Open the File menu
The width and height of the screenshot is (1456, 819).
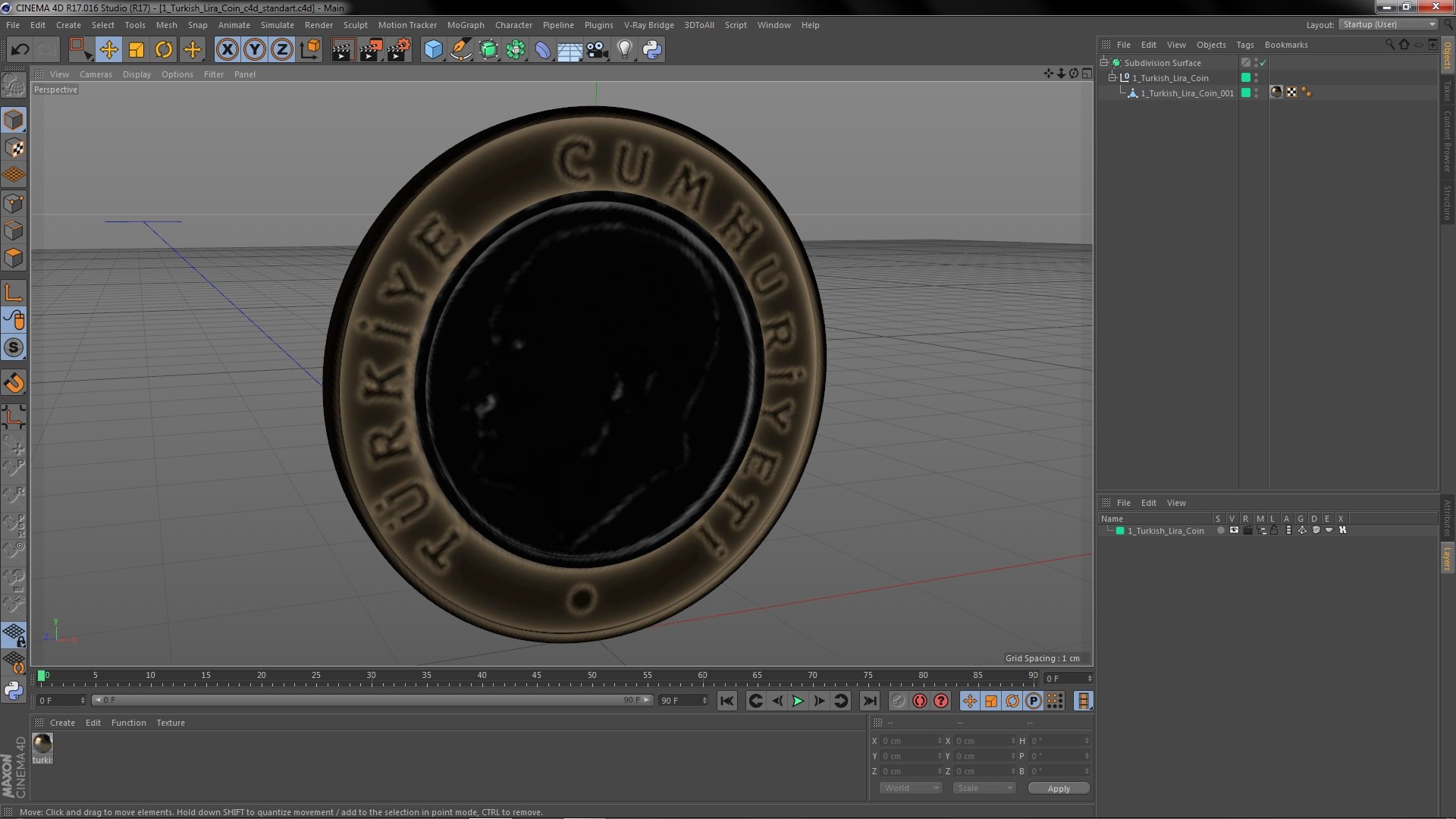[x=13, y=25]
